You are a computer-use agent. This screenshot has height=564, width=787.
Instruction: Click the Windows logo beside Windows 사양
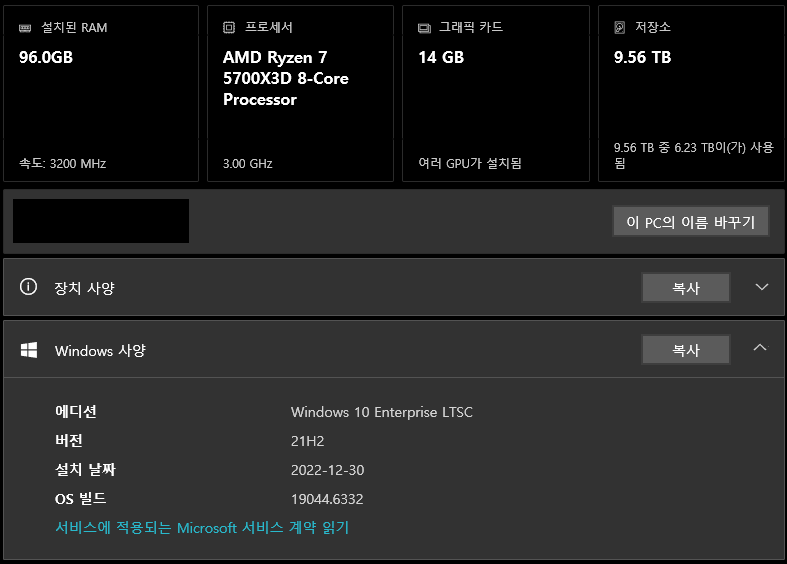coord(29,350)
